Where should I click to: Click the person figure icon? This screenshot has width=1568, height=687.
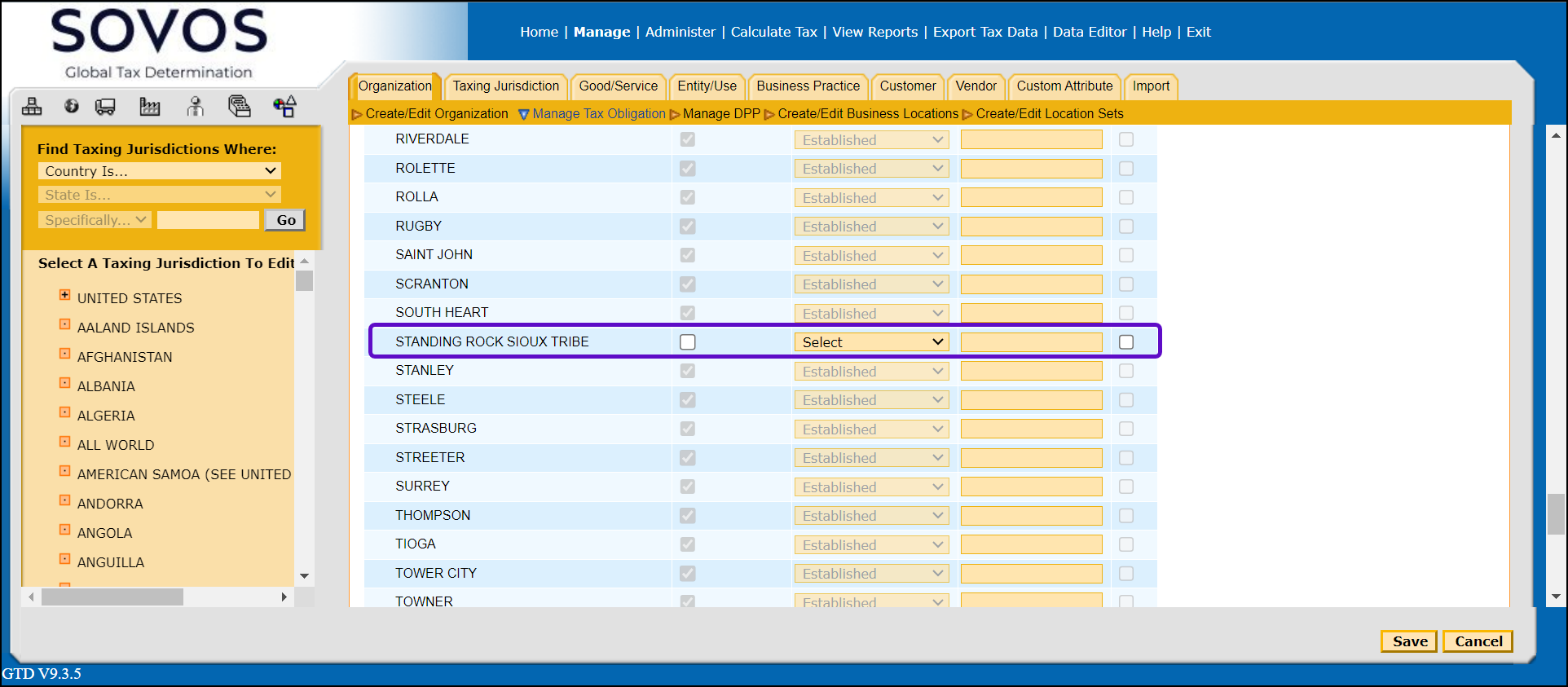195,106
